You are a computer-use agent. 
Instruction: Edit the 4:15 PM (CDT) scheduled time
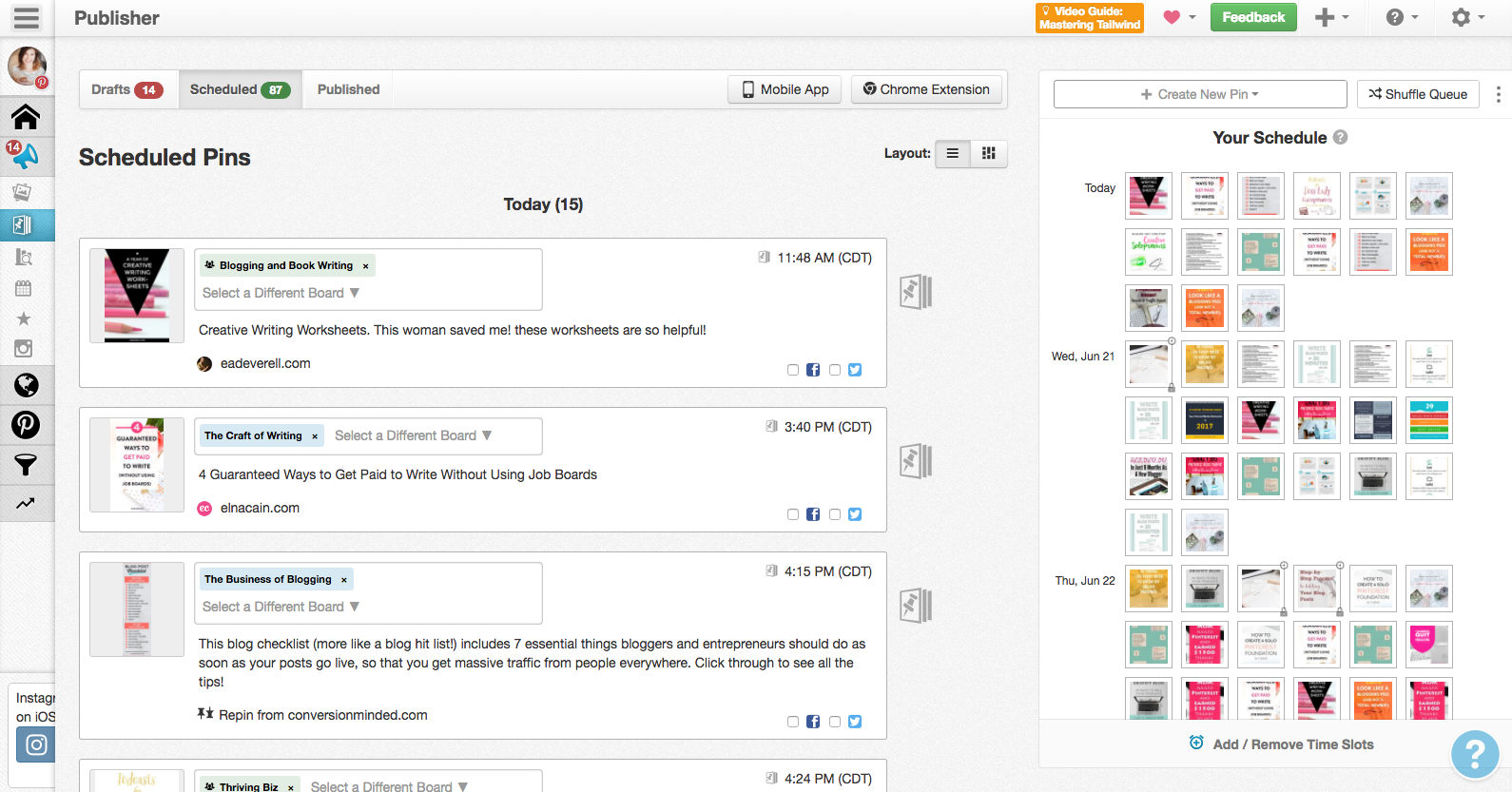(827, 571)
